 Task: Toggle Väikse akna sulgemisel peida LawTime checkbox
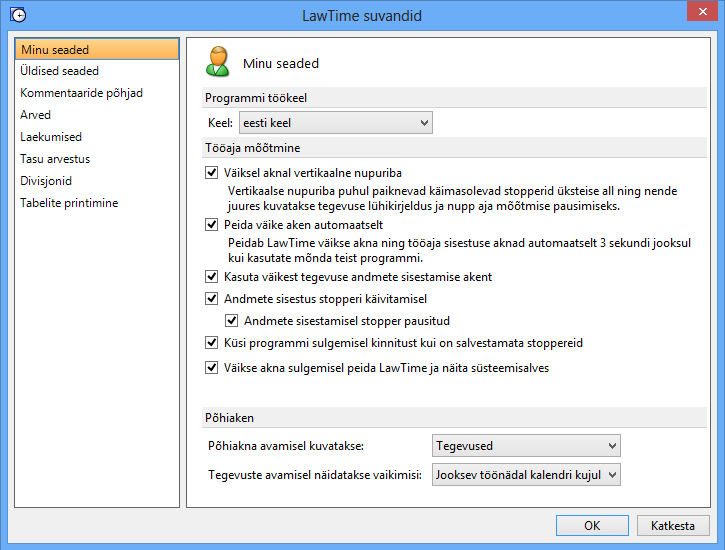point(211,368)
